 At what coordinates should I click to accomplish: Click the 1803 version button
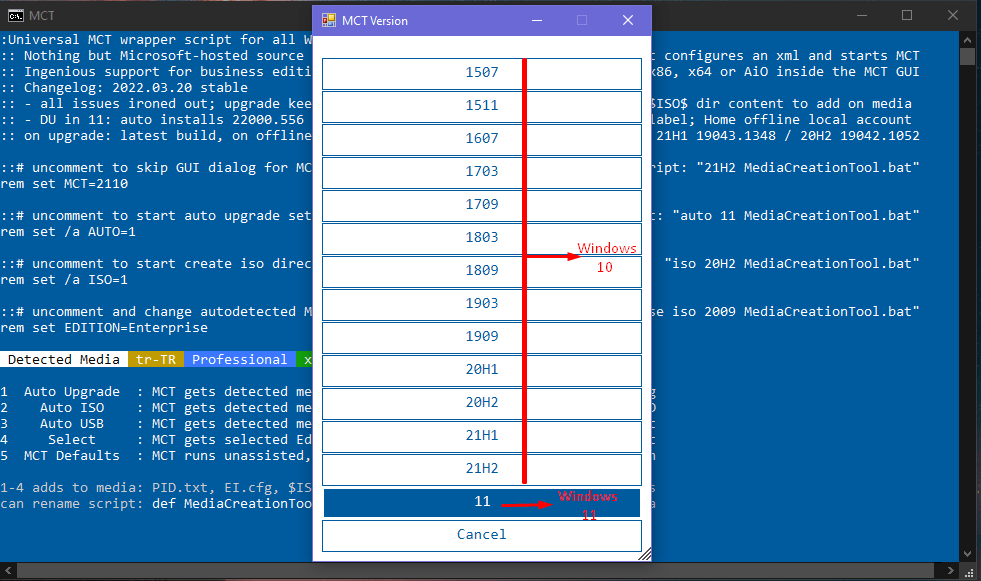[x=482, y=238]
